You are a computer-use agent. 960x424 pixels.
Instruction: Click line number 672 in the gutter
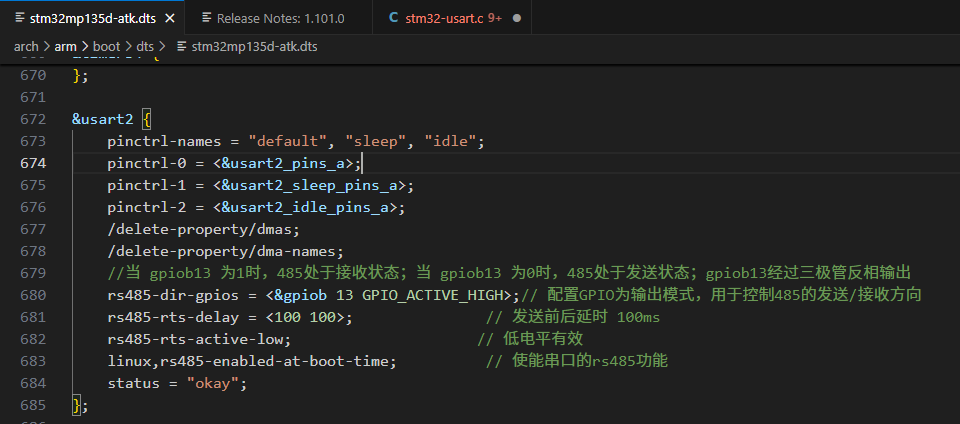pyautogui.click(x=33, y=119)
